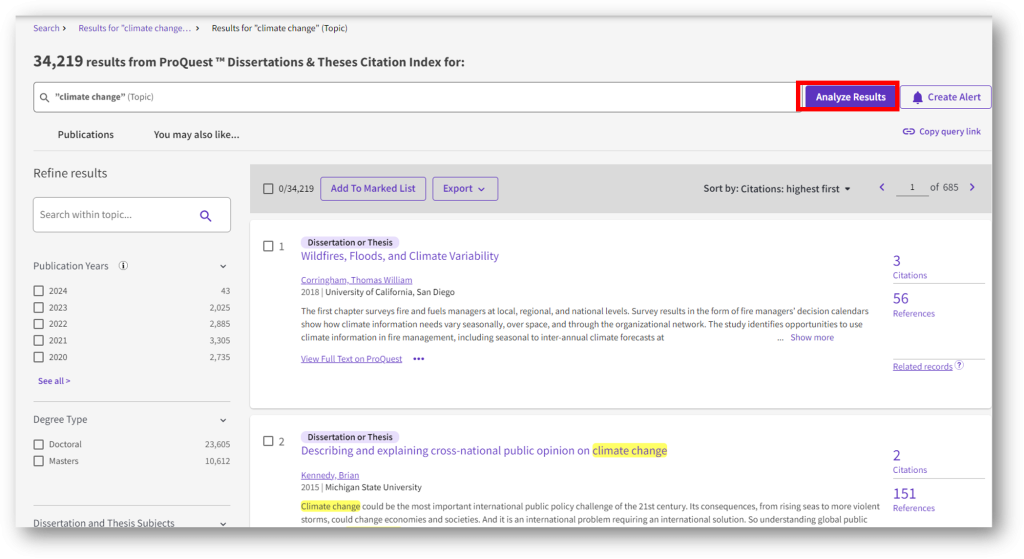This screenshot has width=1024, height=559.
Task: Open the Export dropdown
Action: pyautogui.click(x=464, y=189)
